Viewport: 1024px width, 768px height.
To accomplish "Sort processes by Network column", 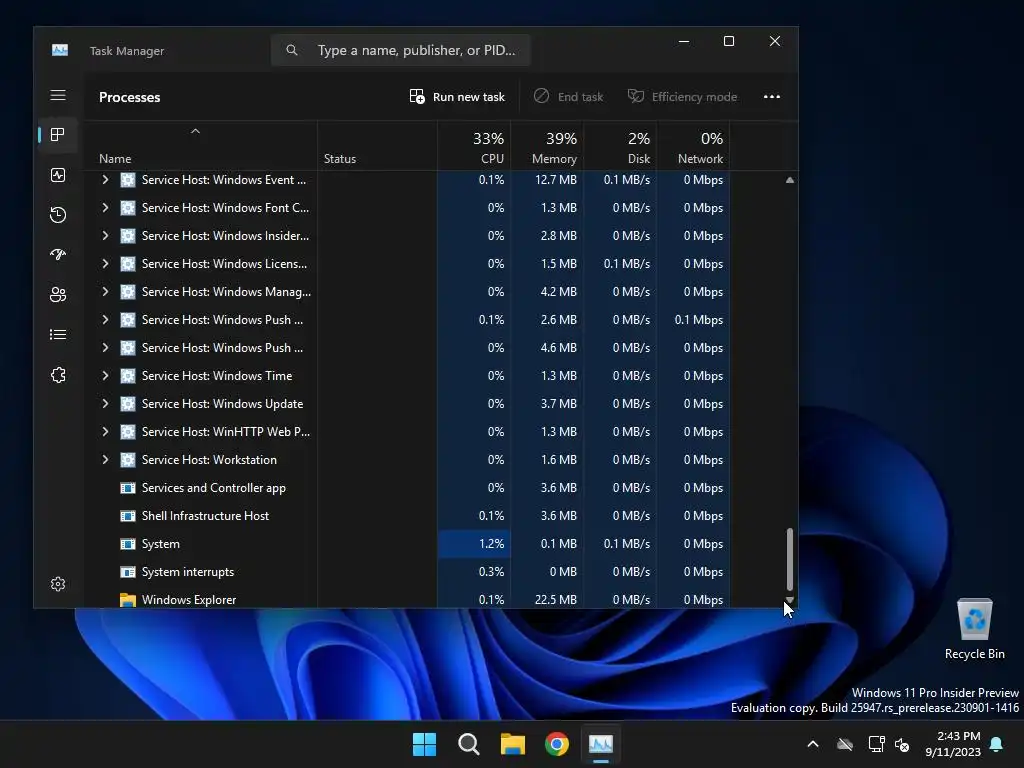I will [694, 148].
